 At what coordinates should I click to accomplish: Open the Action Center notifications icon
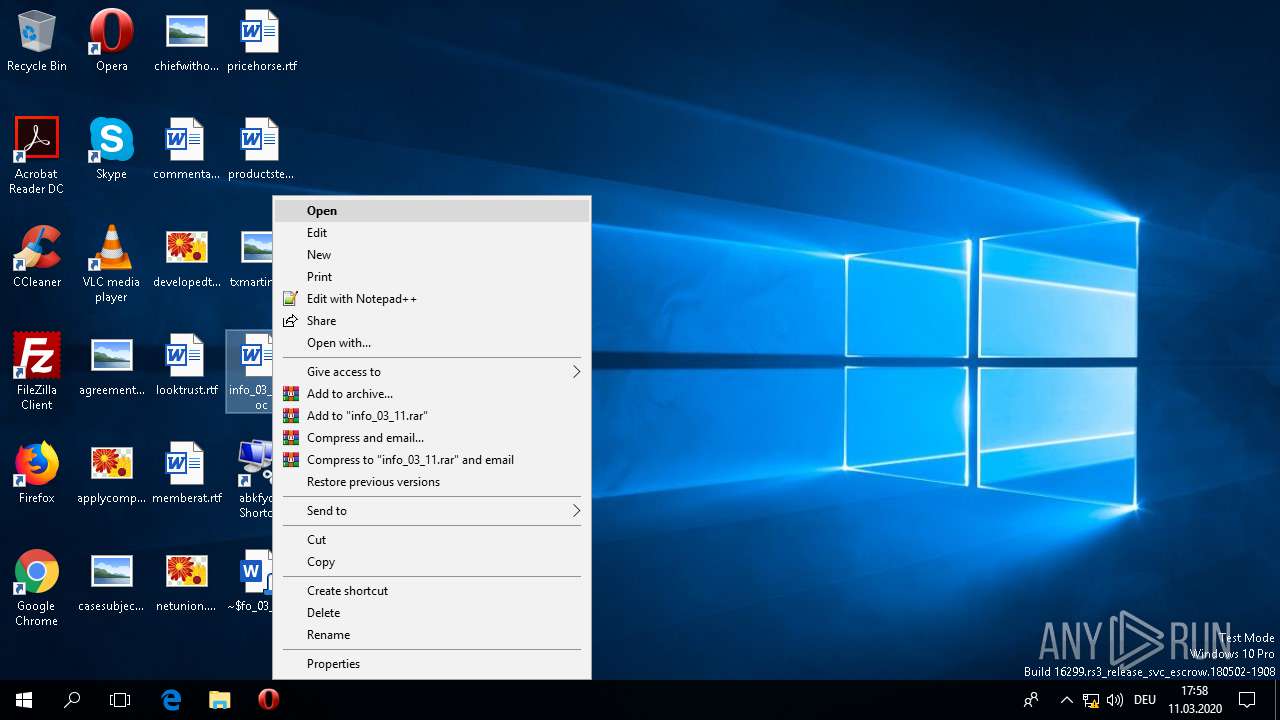click(x=1247, y=700)
